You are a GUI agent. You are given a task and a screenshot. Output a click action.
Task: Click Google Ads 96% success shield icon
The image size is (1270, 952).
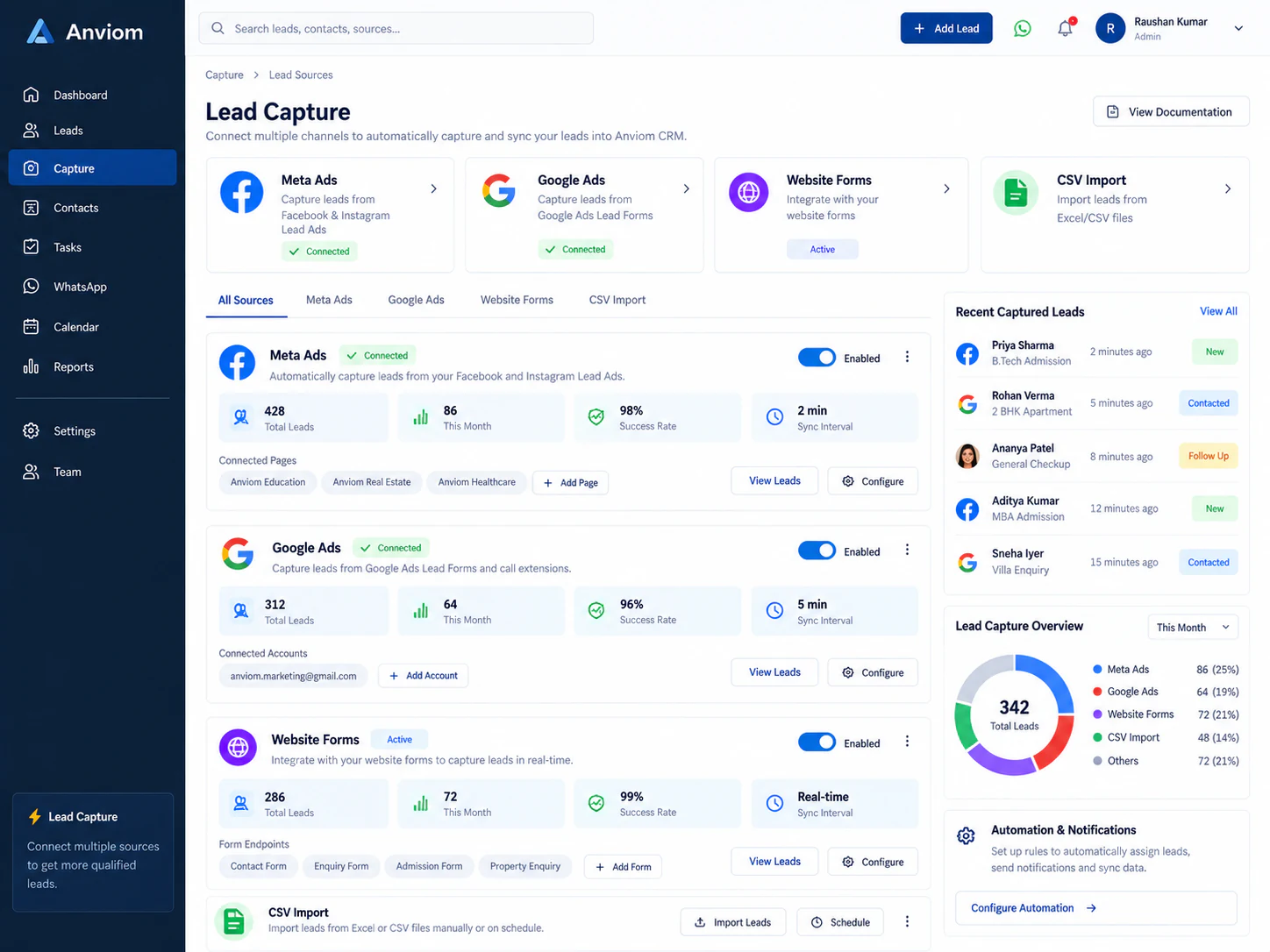pos(596,611)
